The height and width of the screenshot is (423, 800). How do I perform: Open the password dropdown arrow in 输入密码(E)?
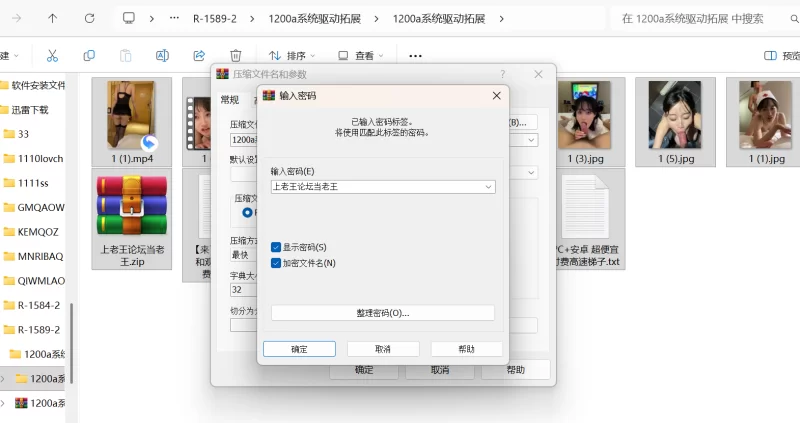(488, 187)
